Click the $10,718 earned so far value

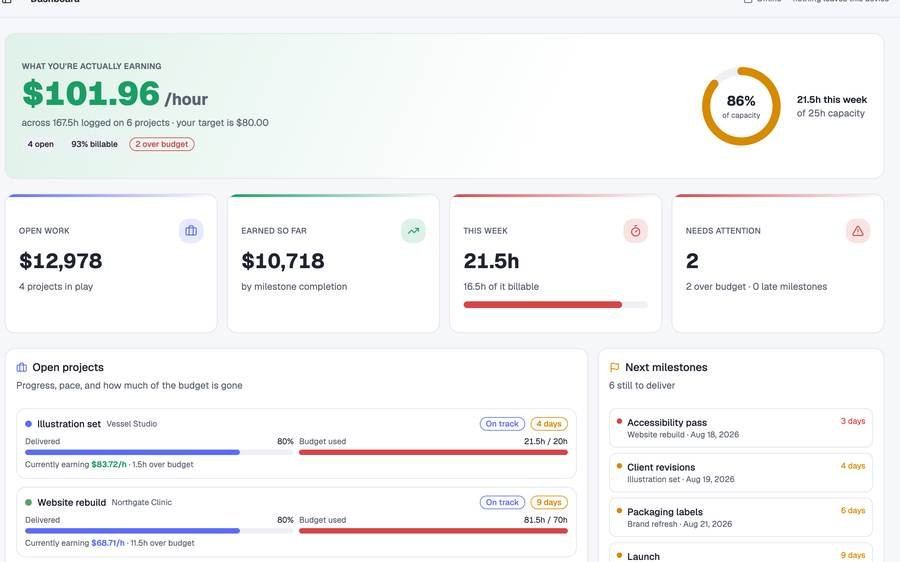283,261
